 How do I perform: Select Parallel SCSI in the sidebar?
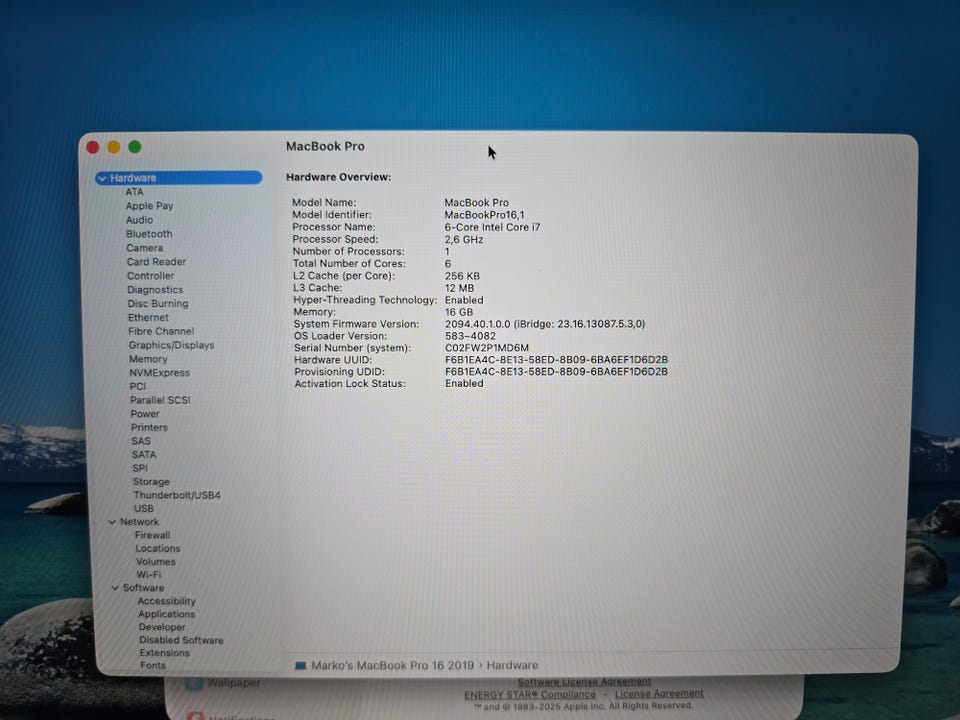[x=160, y=400]
